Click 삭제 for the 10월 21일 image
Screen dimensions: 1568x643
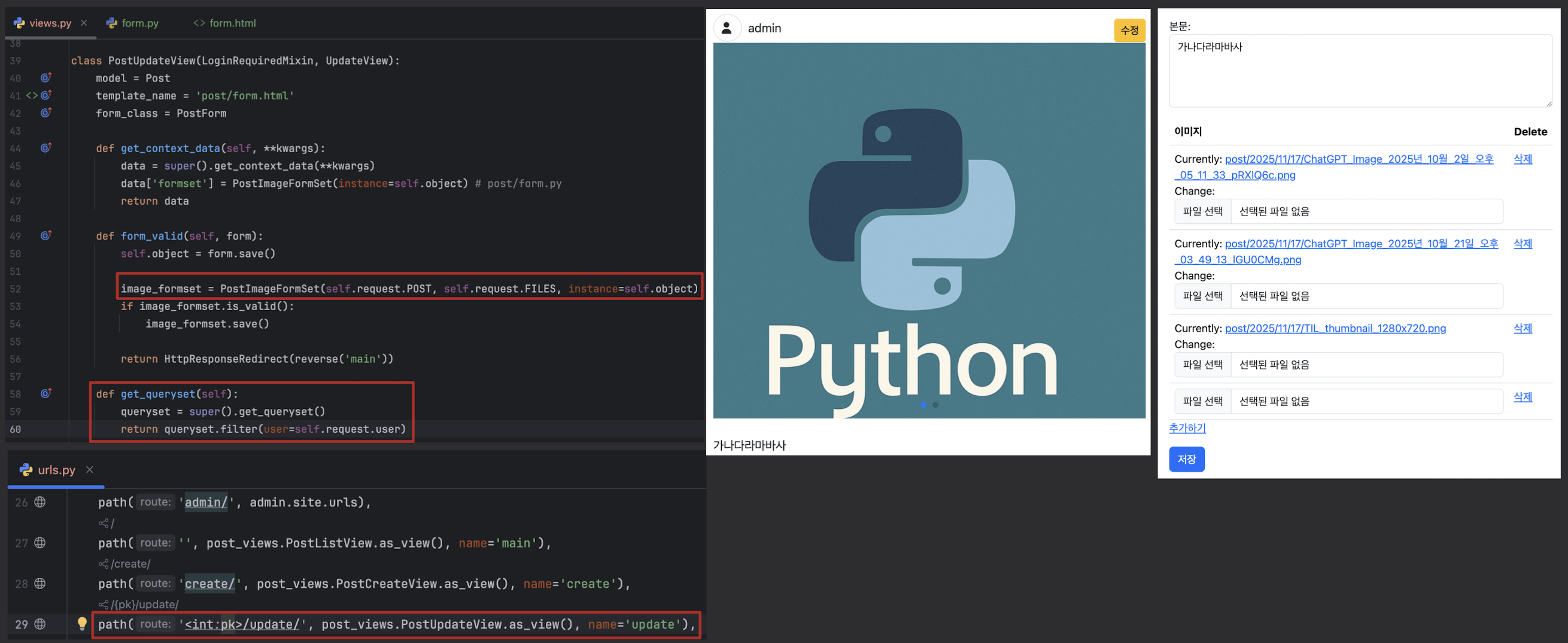click(x=1523, y=244)
